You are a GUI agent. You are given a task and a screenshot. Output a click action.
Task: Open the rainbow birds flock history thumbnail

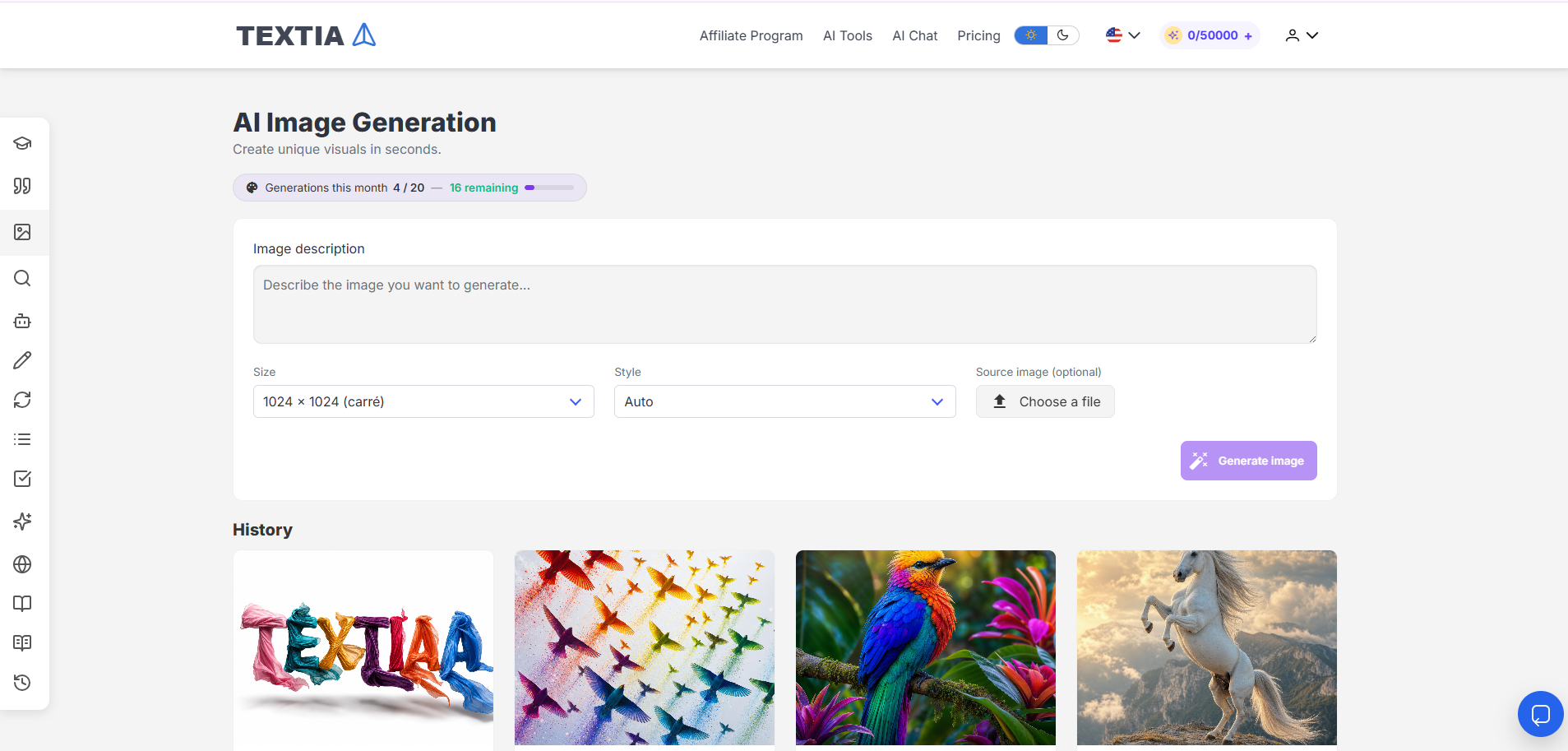pyautogui.click(x=645, y=648)
